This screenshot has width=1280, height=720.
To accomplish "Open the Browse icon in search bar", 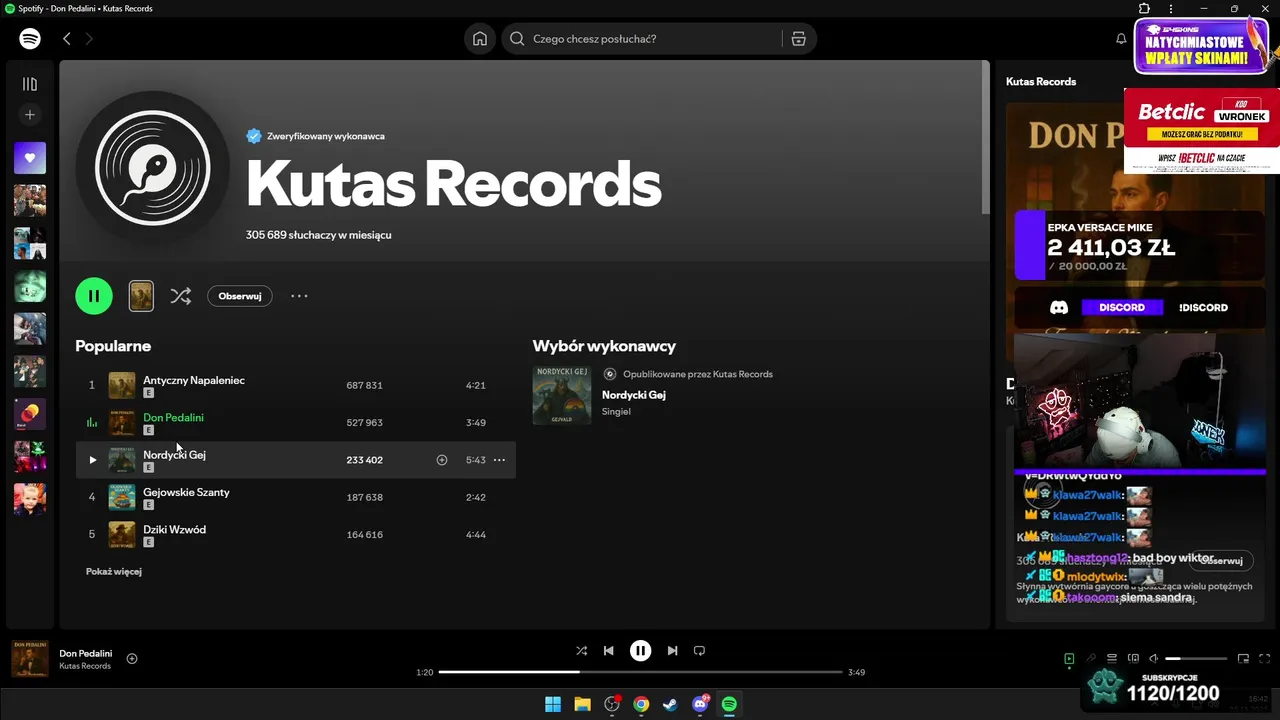I will click(798, 39).
